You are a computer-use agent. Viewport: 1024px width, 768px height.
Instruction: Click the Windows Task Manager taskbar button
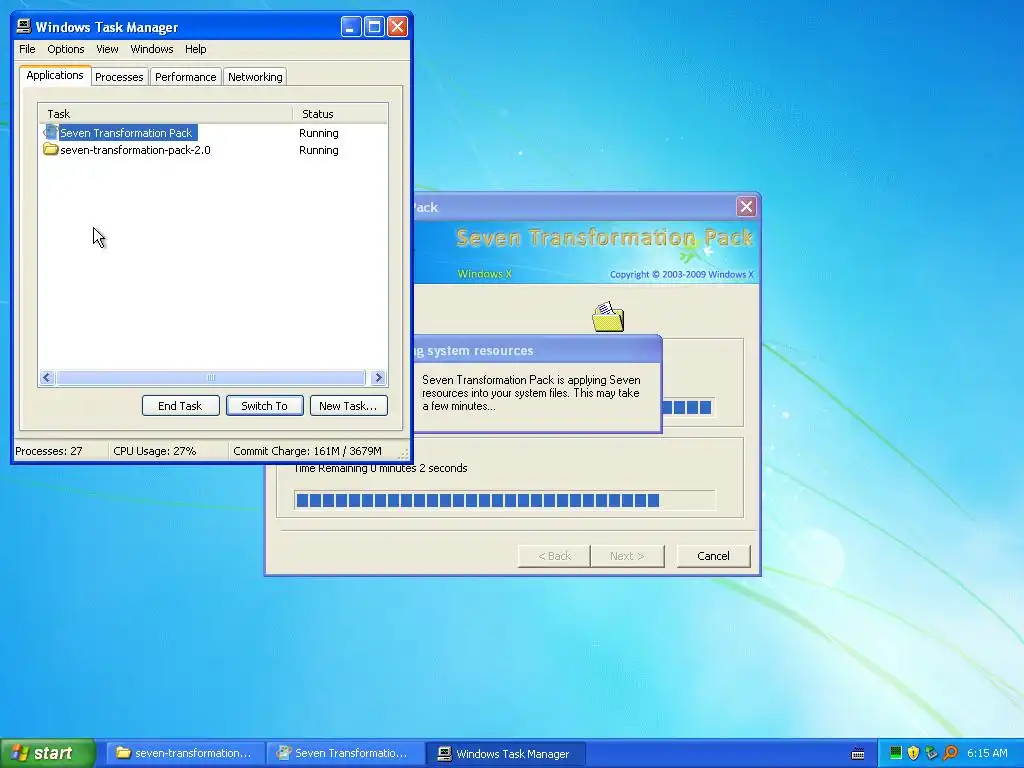click(505, 753)
